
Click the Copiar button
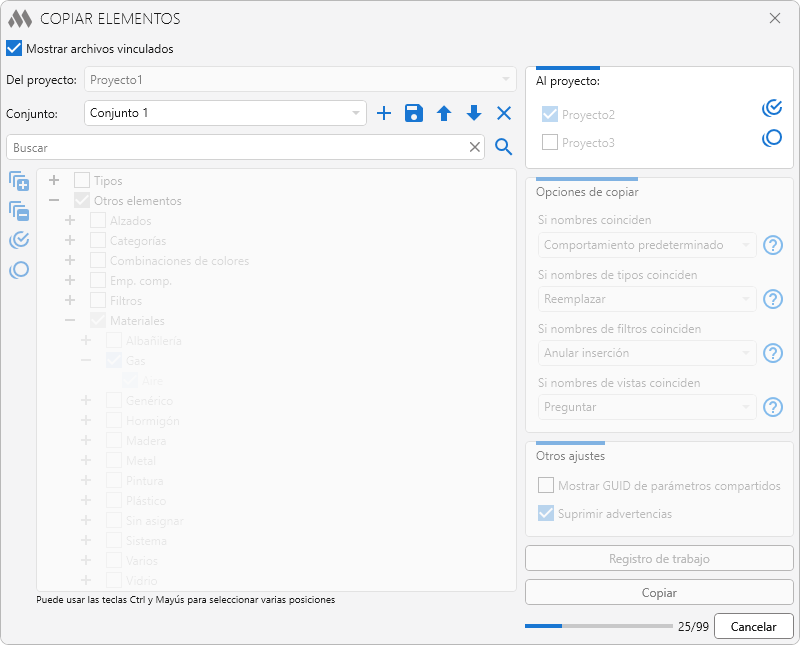tap(659, 592)
